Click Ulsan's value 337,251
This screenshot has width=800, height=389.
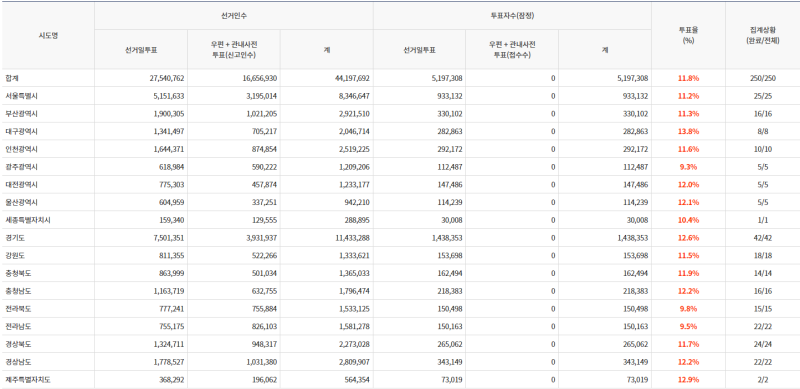265,202
